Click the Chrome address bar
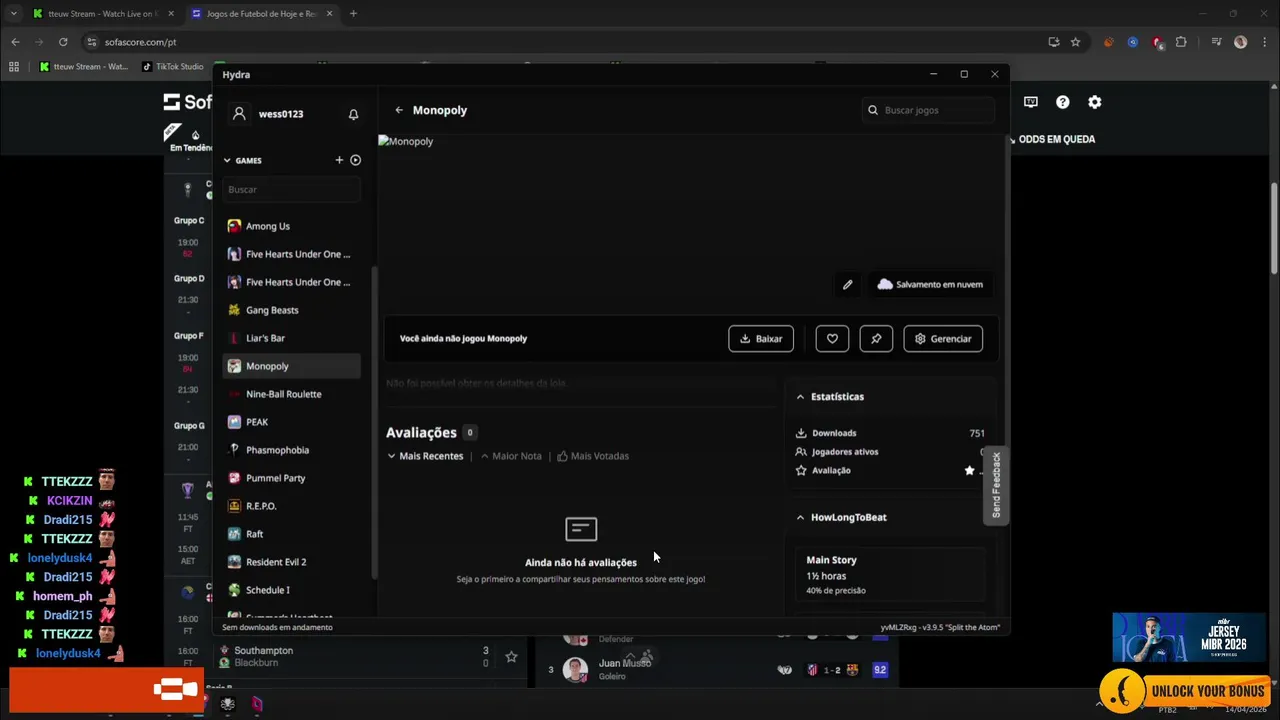This screenshot has height=720, width=1280. [x=560, y=42]
